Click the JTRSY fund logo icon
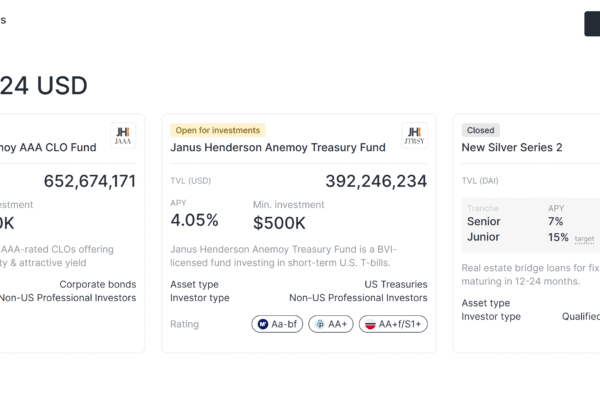600x400 pixels. (414, 136)
